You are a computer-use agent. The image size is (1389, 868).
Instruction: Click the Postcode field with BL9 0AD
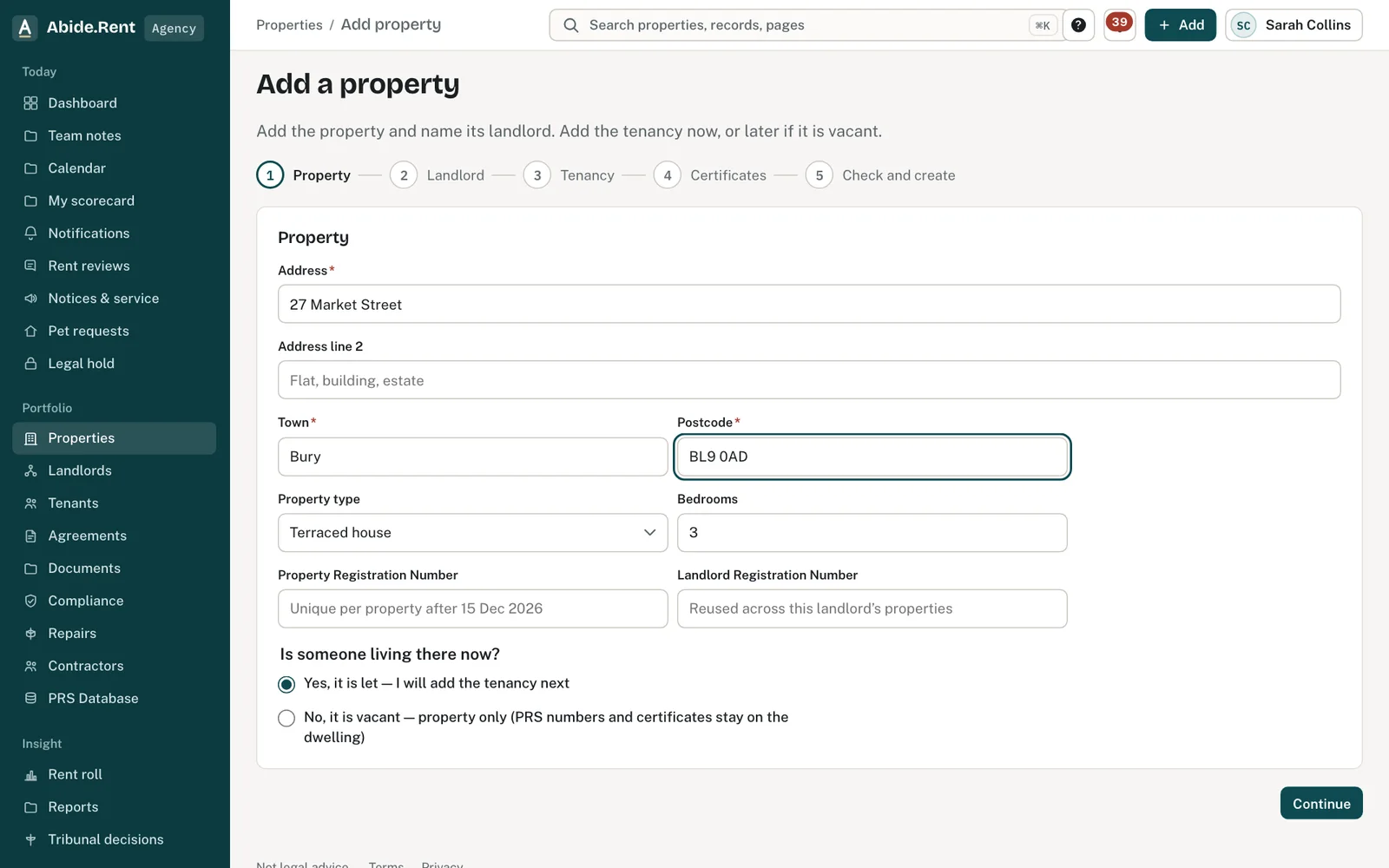click(872, 457)
